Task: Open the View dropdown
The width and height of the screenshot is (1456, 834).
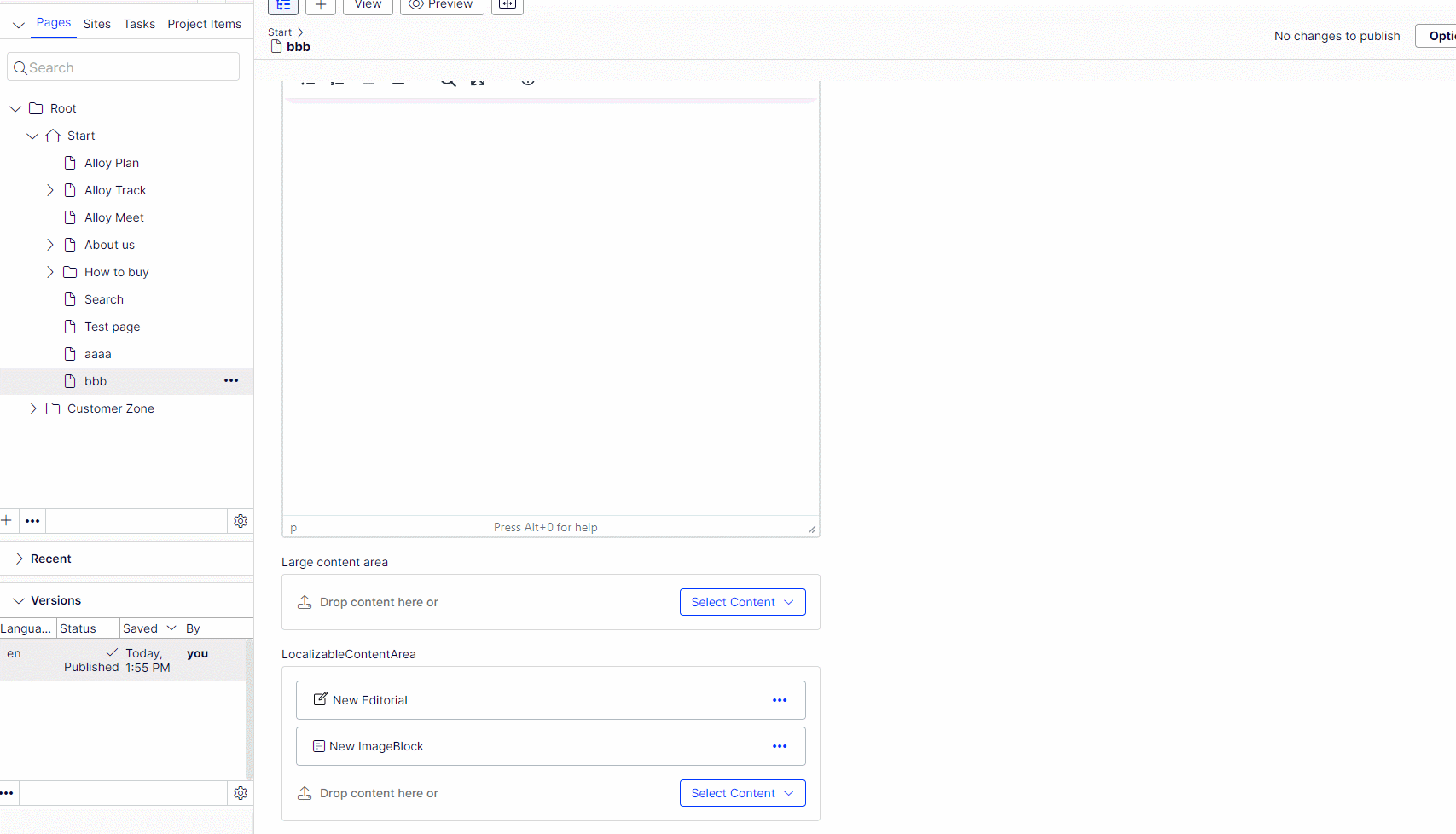Action: pyautogui.click(x=368, y=5)
